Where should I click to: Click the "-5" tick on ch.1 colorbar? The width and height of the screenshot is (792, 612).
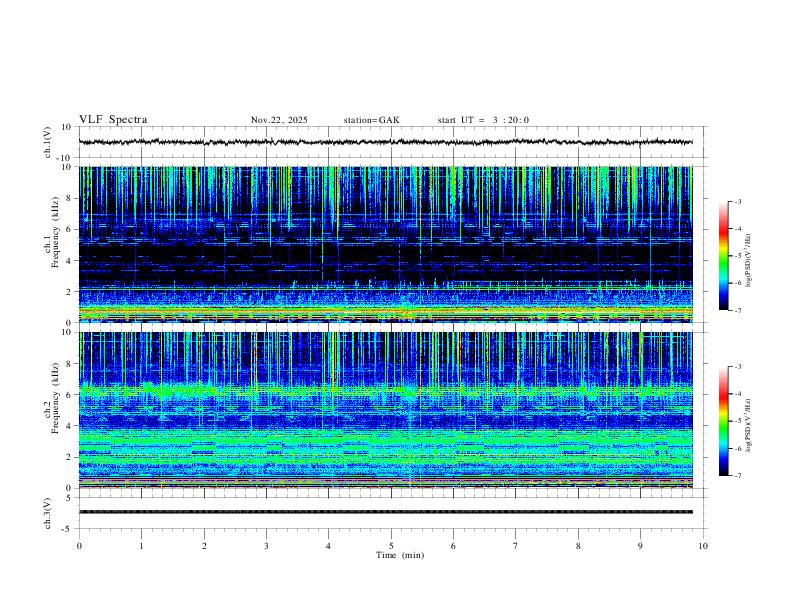coord(737,256)
